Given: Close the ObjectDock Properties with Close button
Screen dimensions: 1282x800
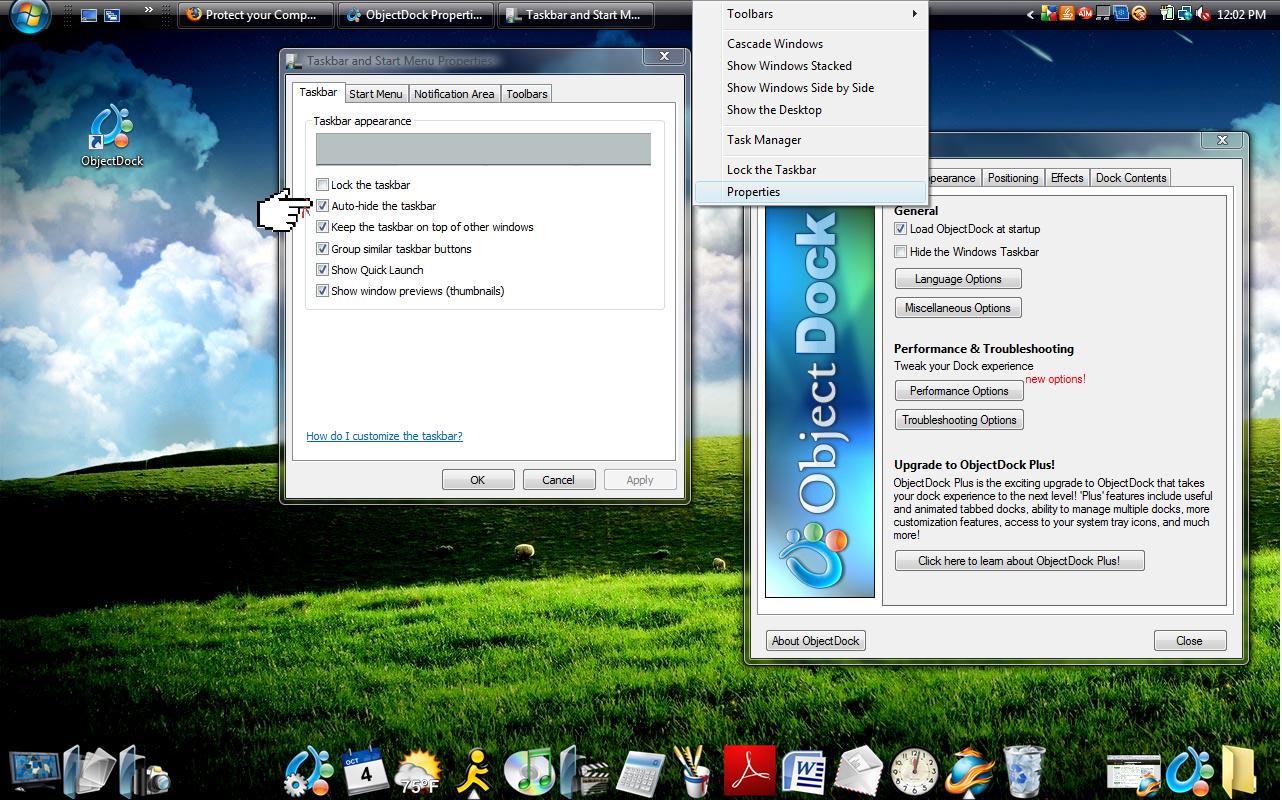Looking at the screenshot, I should pyautogui.click(x=1189, y=641).
